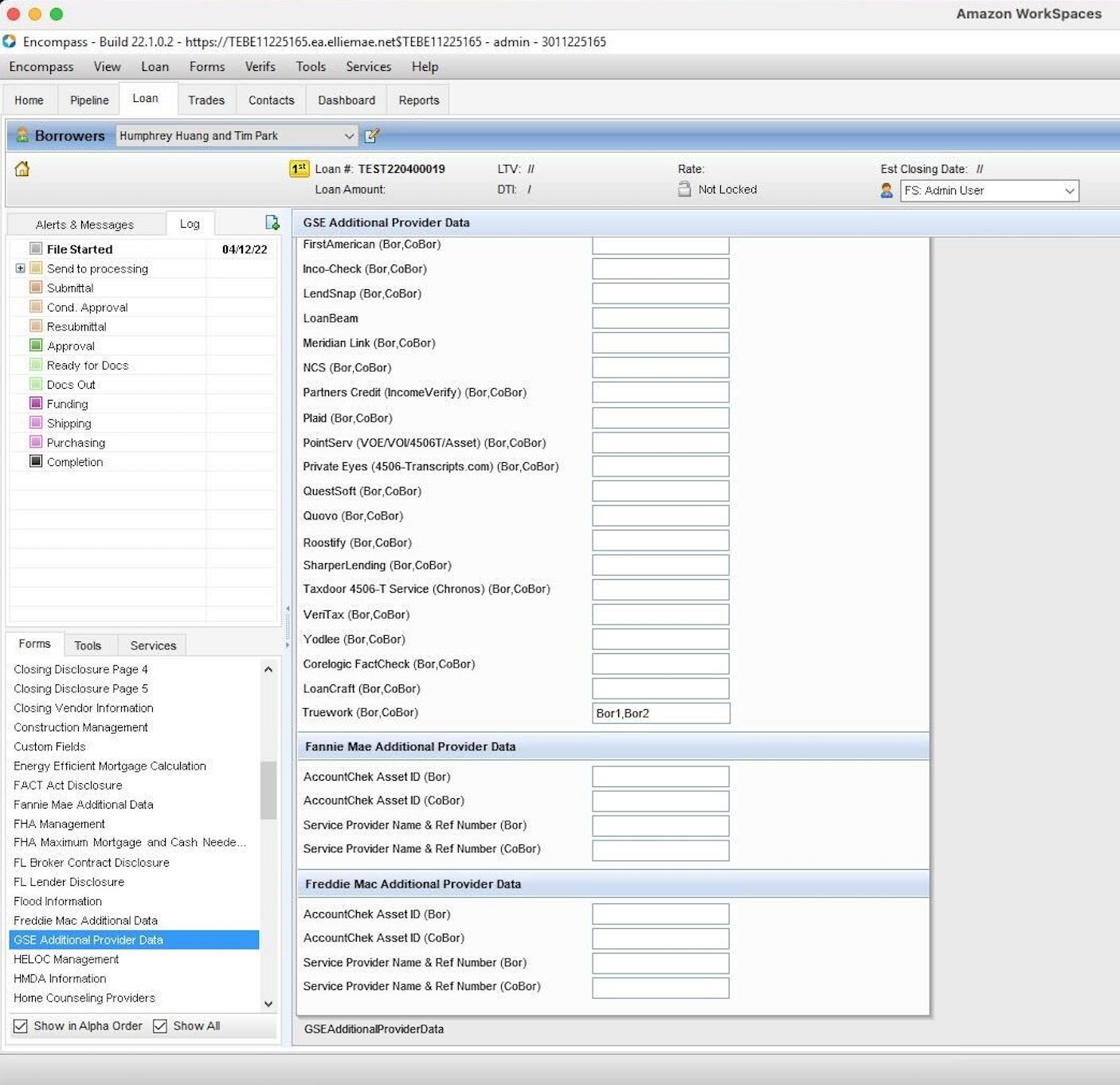Select the Log tab

click(x=190, y=224)
